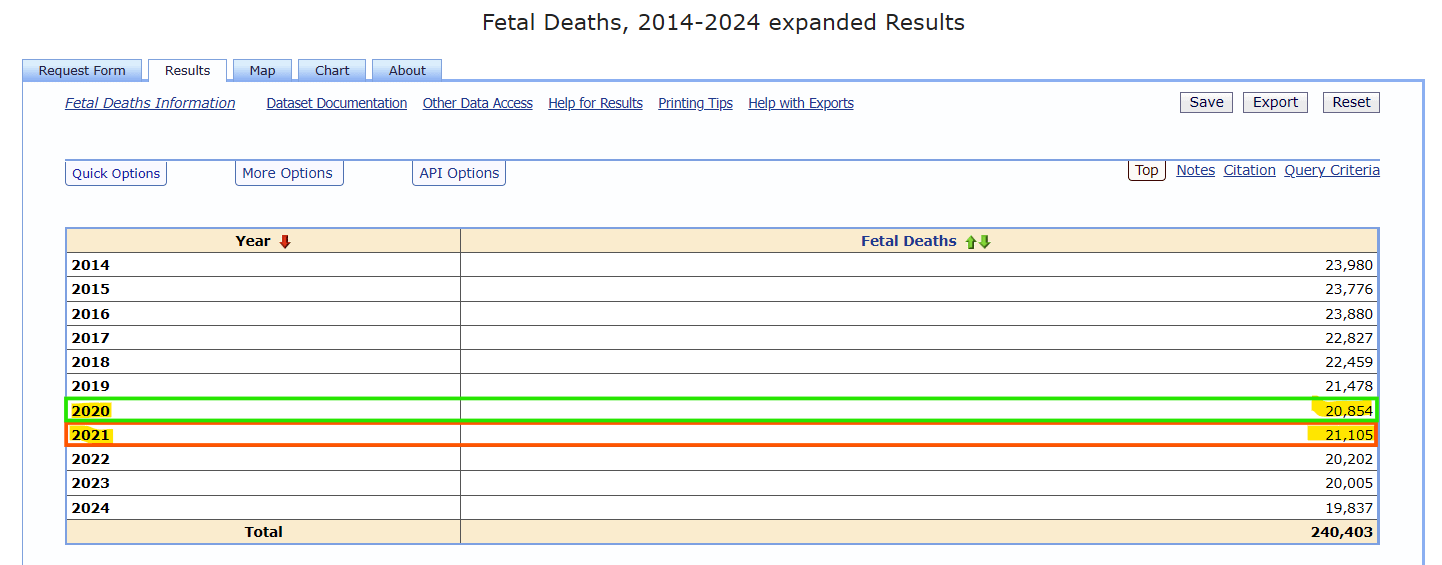Expand More Options panel
The height and width of the screenshot is (565, 1442).
click(x=287, y=173)
